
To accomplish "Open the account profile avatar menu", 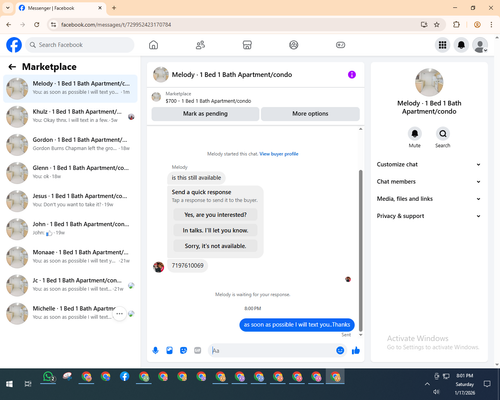I will [x=480, y=45].
